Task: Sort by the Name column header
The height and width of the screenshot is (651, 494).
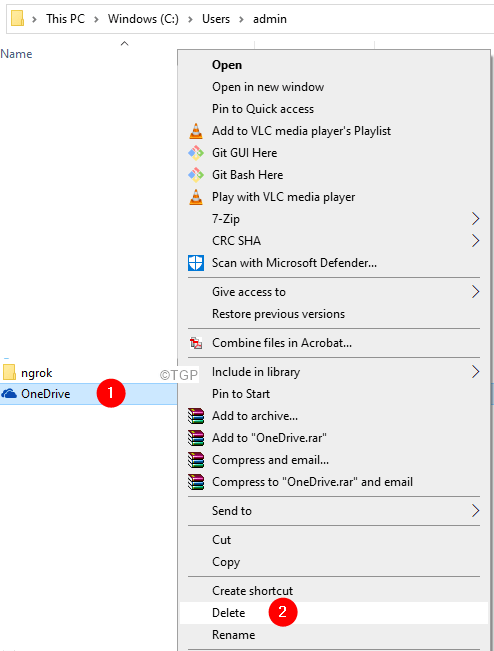Action: pos(16,54)
